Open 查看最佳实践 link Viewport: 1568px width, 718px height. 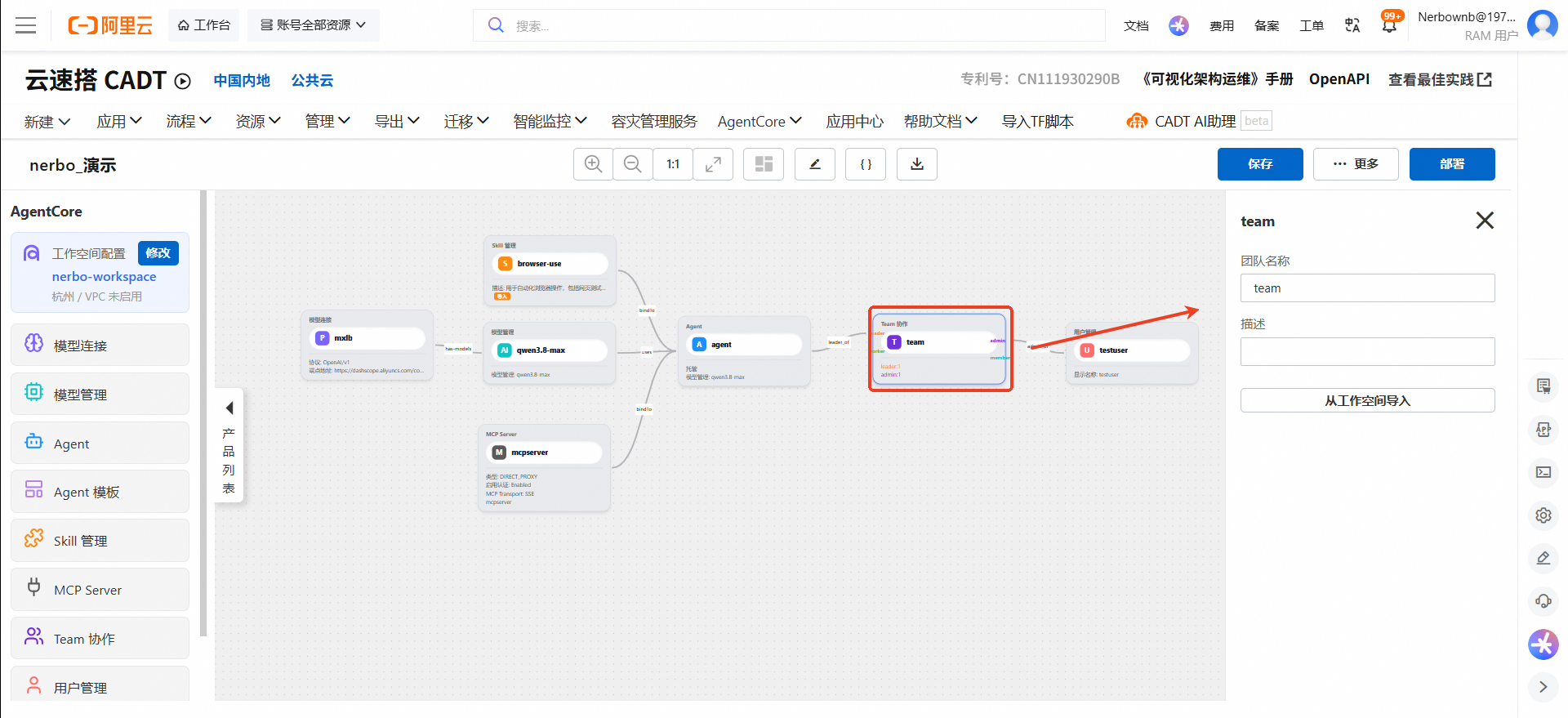(1441, 80)
